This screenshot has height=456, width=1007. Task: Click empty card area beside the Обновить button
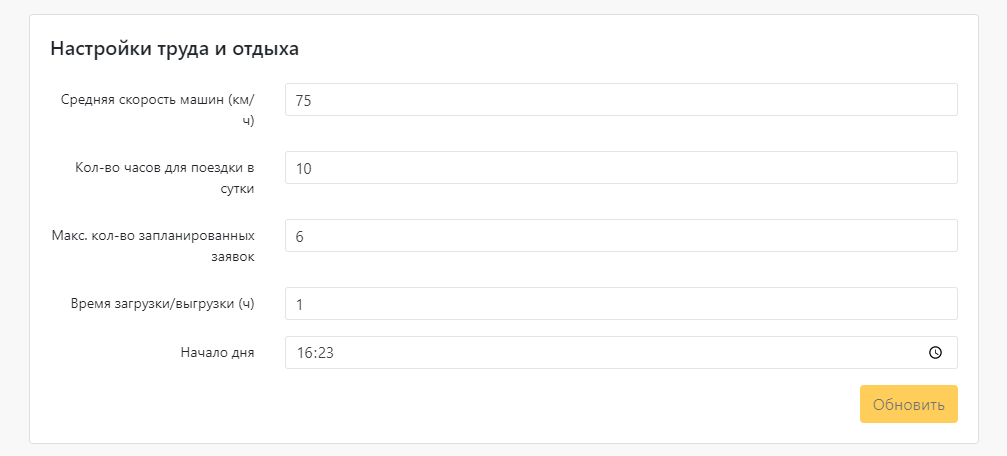click(x=514, y=404)
